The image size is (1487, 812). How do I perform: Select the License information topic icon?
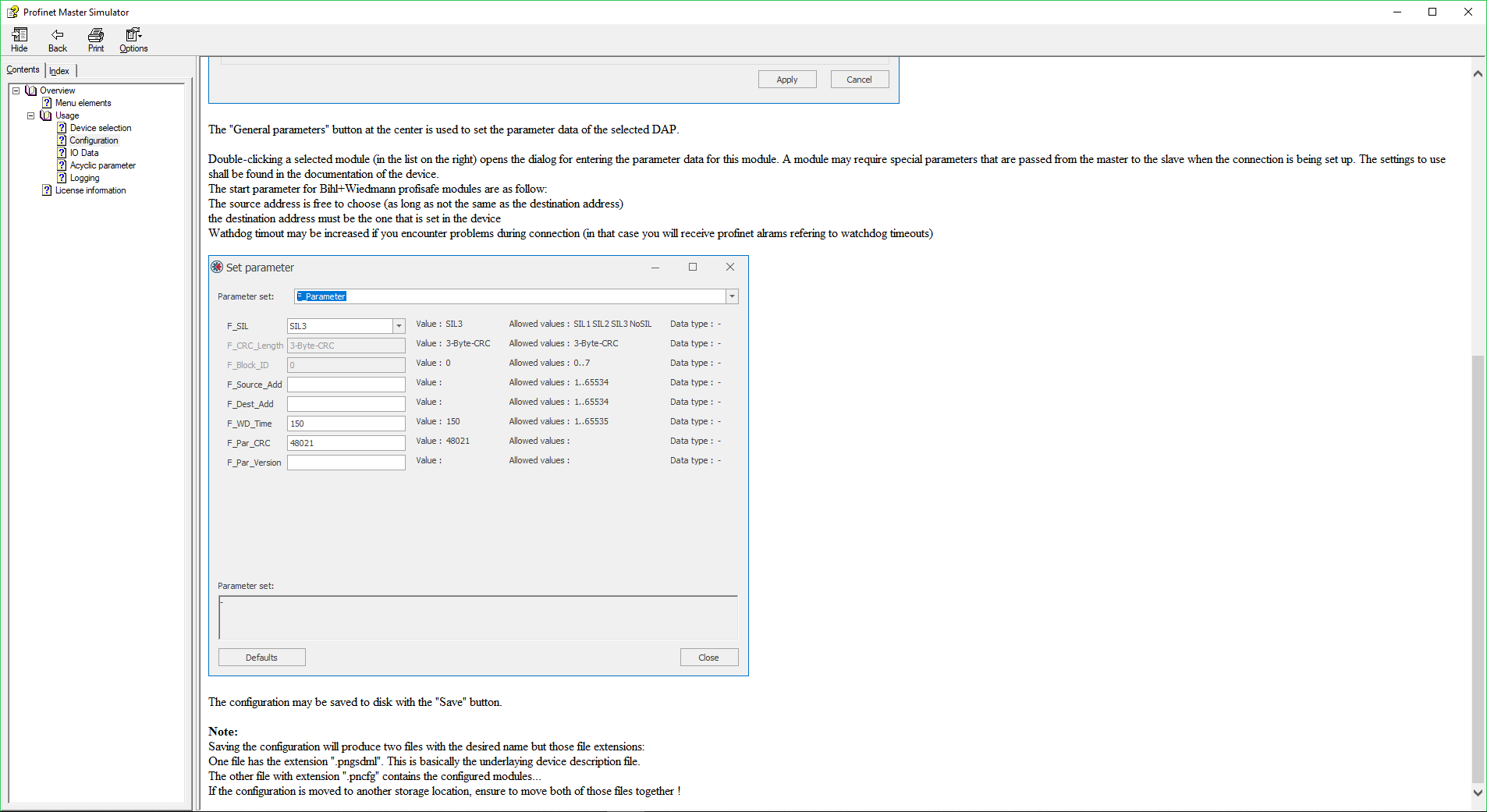pyautogui.click(x=47, y=190)
